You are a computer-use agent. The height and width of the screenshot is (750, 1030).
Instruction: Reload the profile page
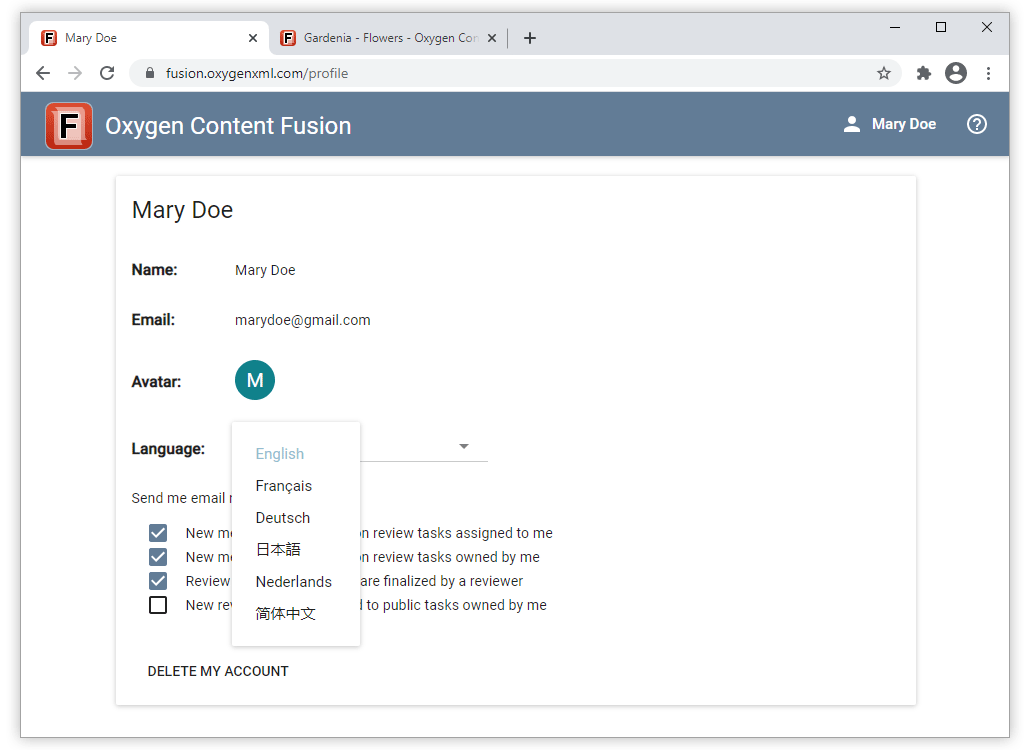107,73
